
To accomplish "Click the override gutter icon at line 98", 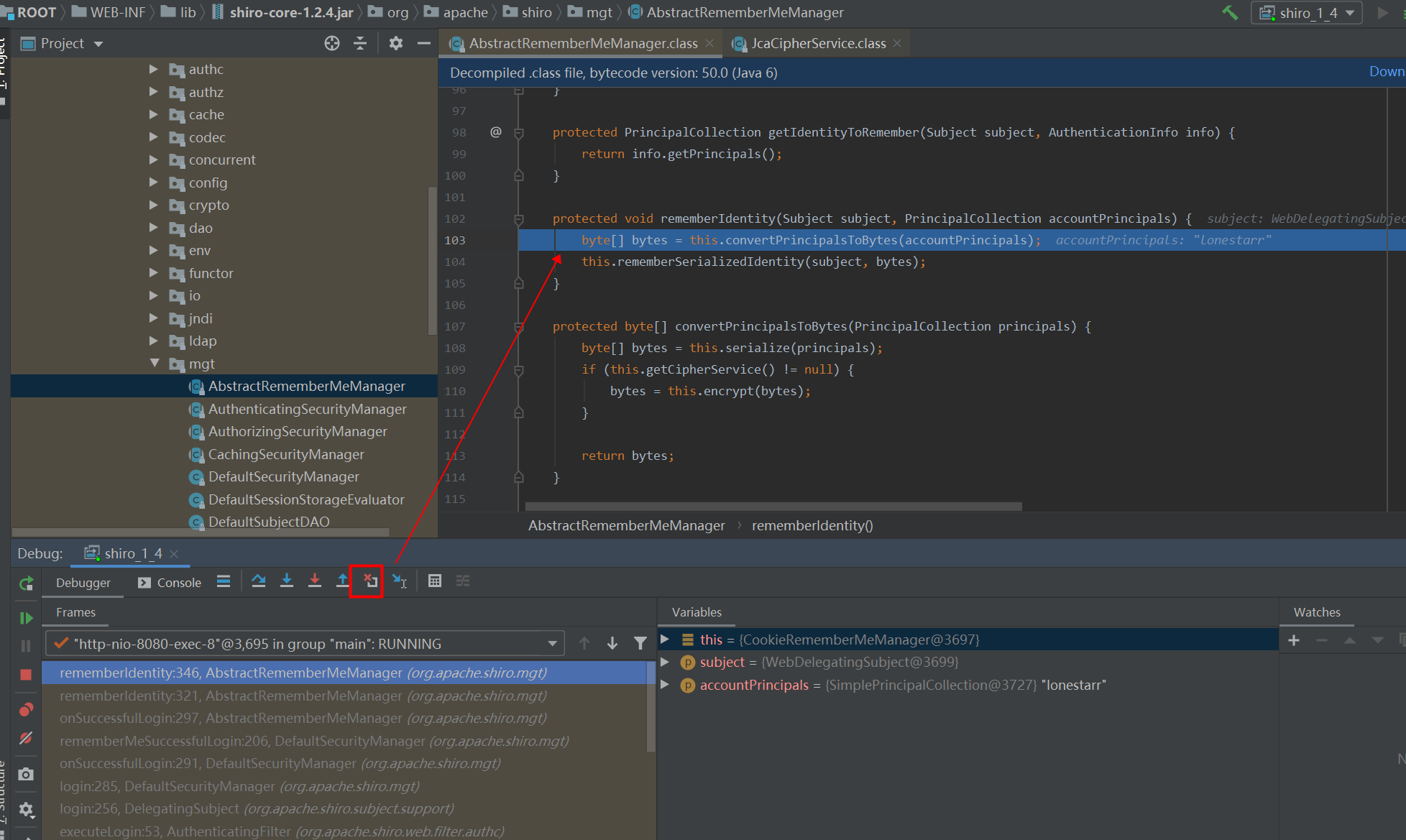I will tap(496, 131).
